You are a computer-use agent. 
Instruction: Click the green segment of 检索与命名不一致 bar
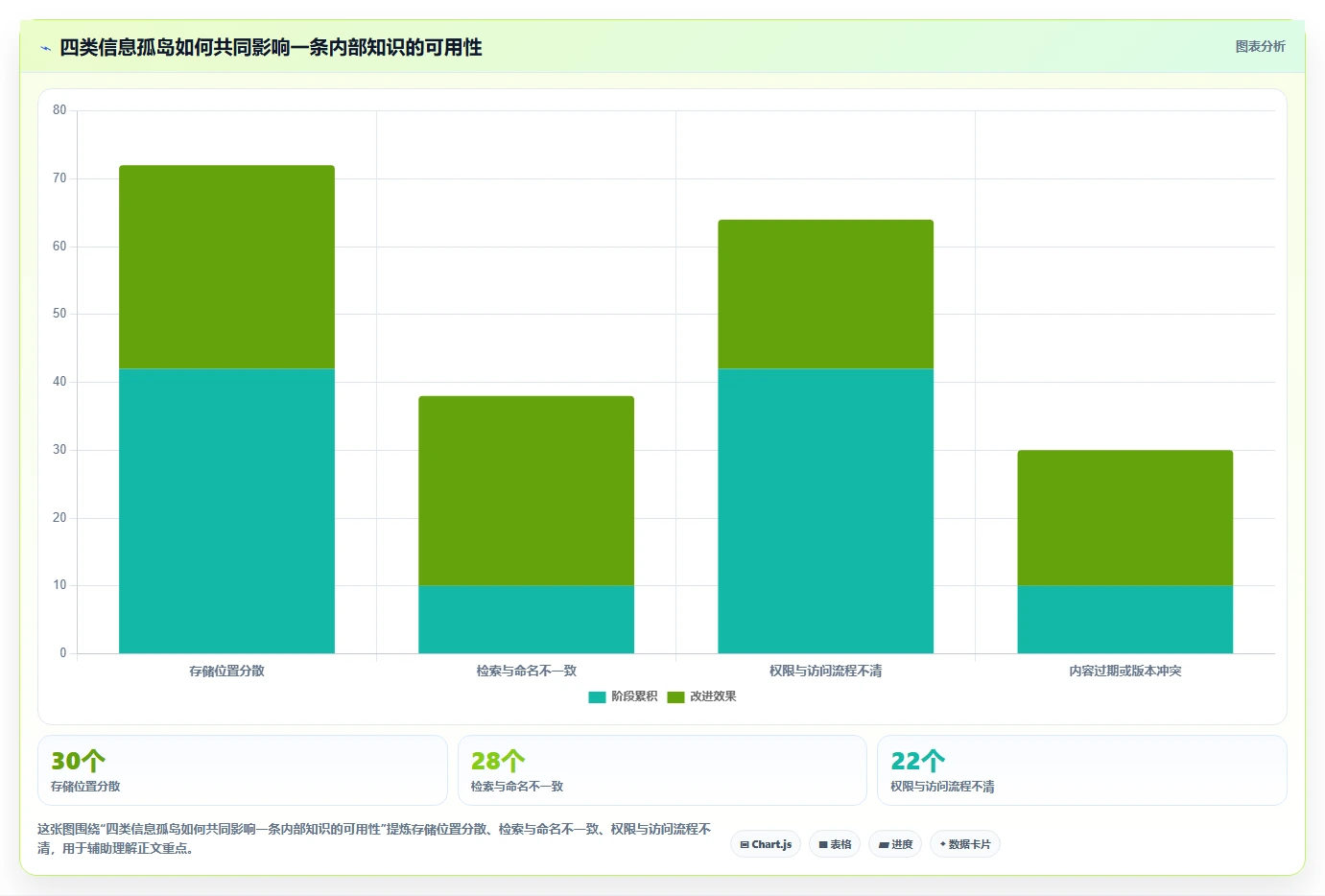[526, 490]
